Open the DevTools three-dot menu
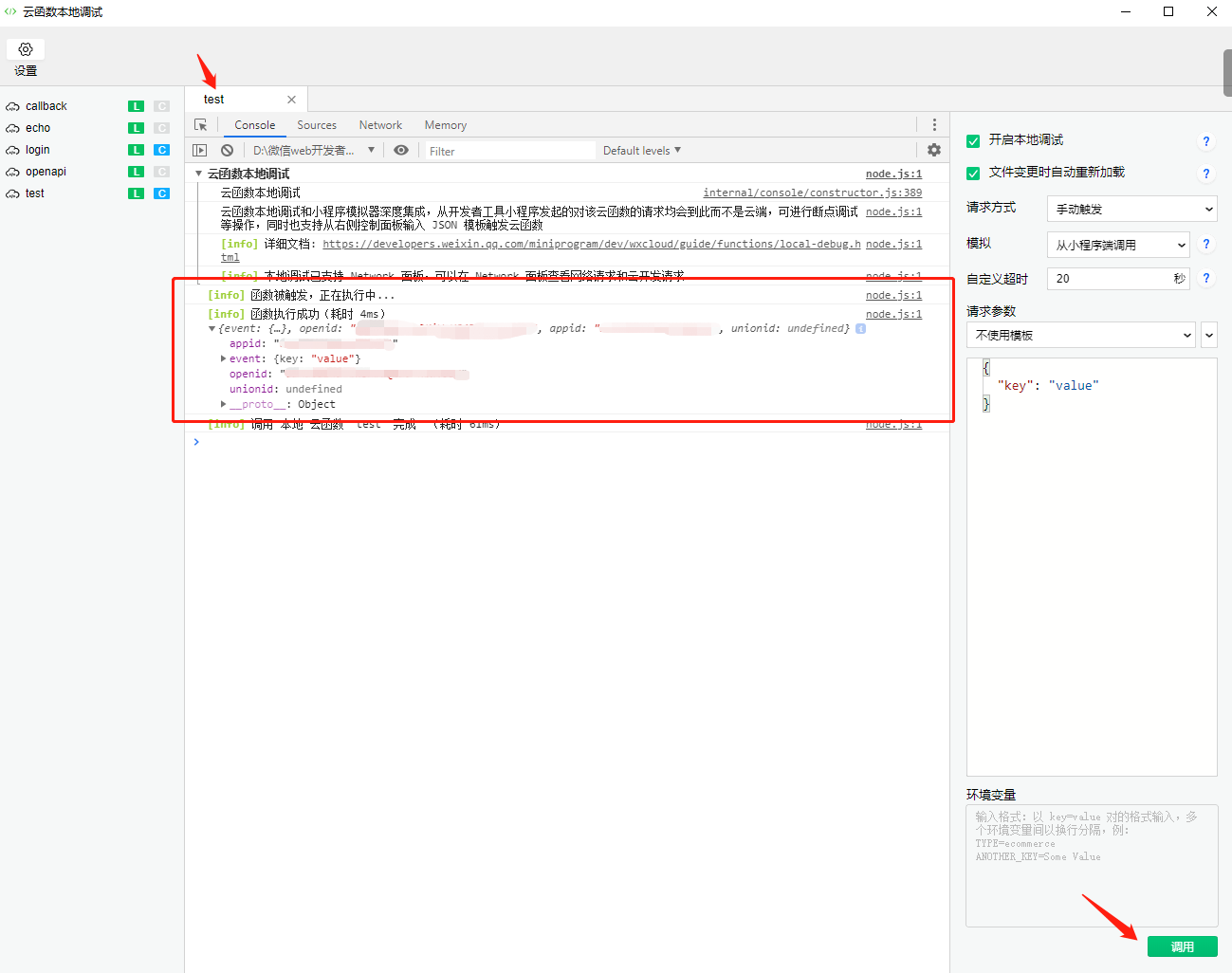The height and width of the screenshot is (973, 1232). tap(934, 125)
